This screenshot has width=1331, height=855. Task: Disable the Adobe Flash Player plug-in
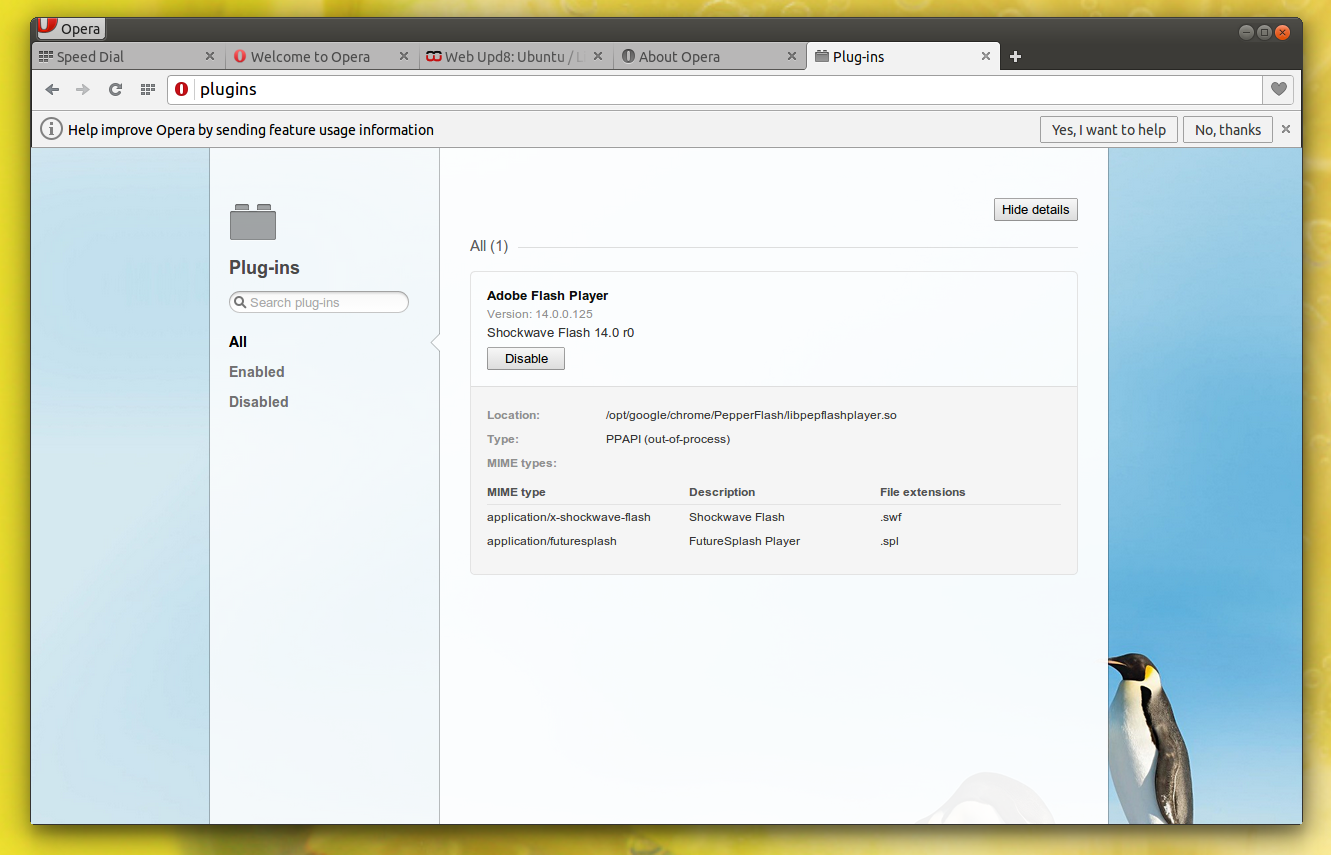(x=526, y=359)
